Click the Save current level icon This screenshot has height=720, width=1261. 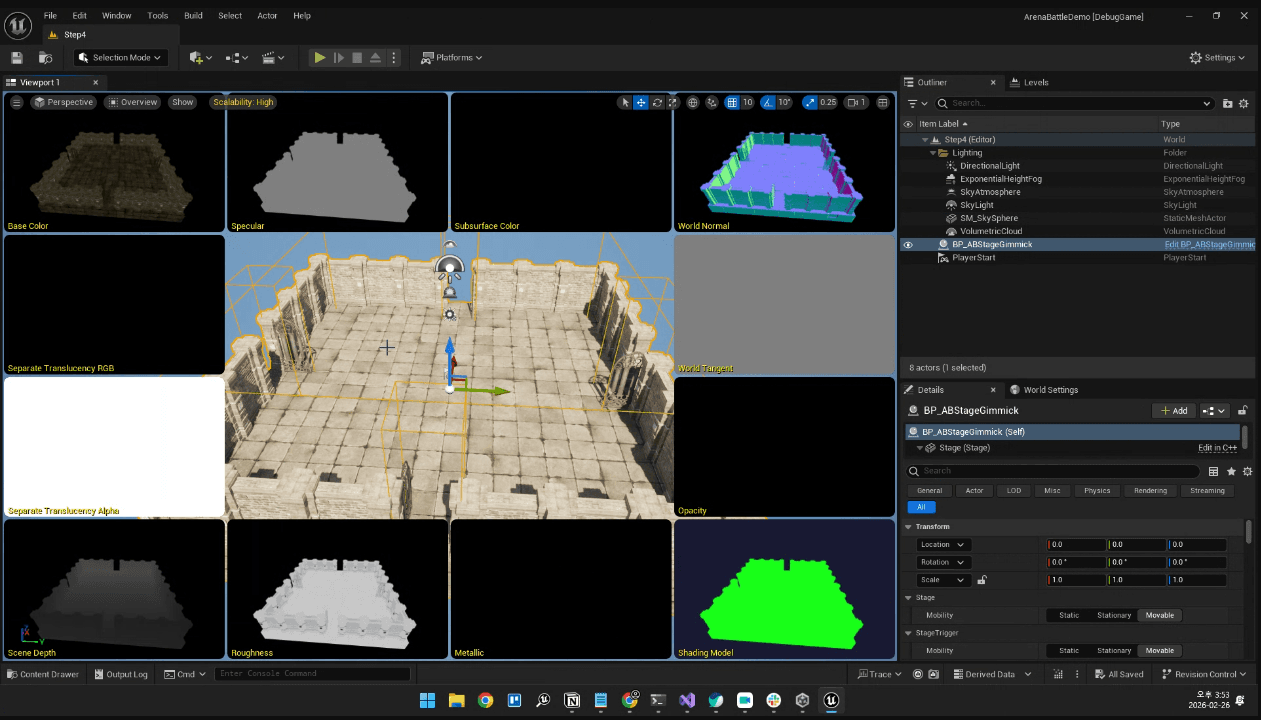click(x=17, y=58)
